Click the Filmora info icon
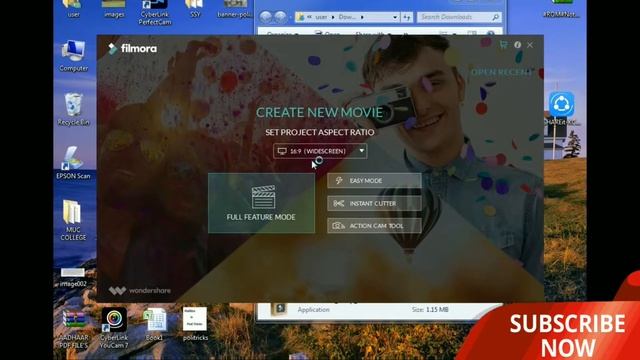640x360 pixels. [518, 45]
